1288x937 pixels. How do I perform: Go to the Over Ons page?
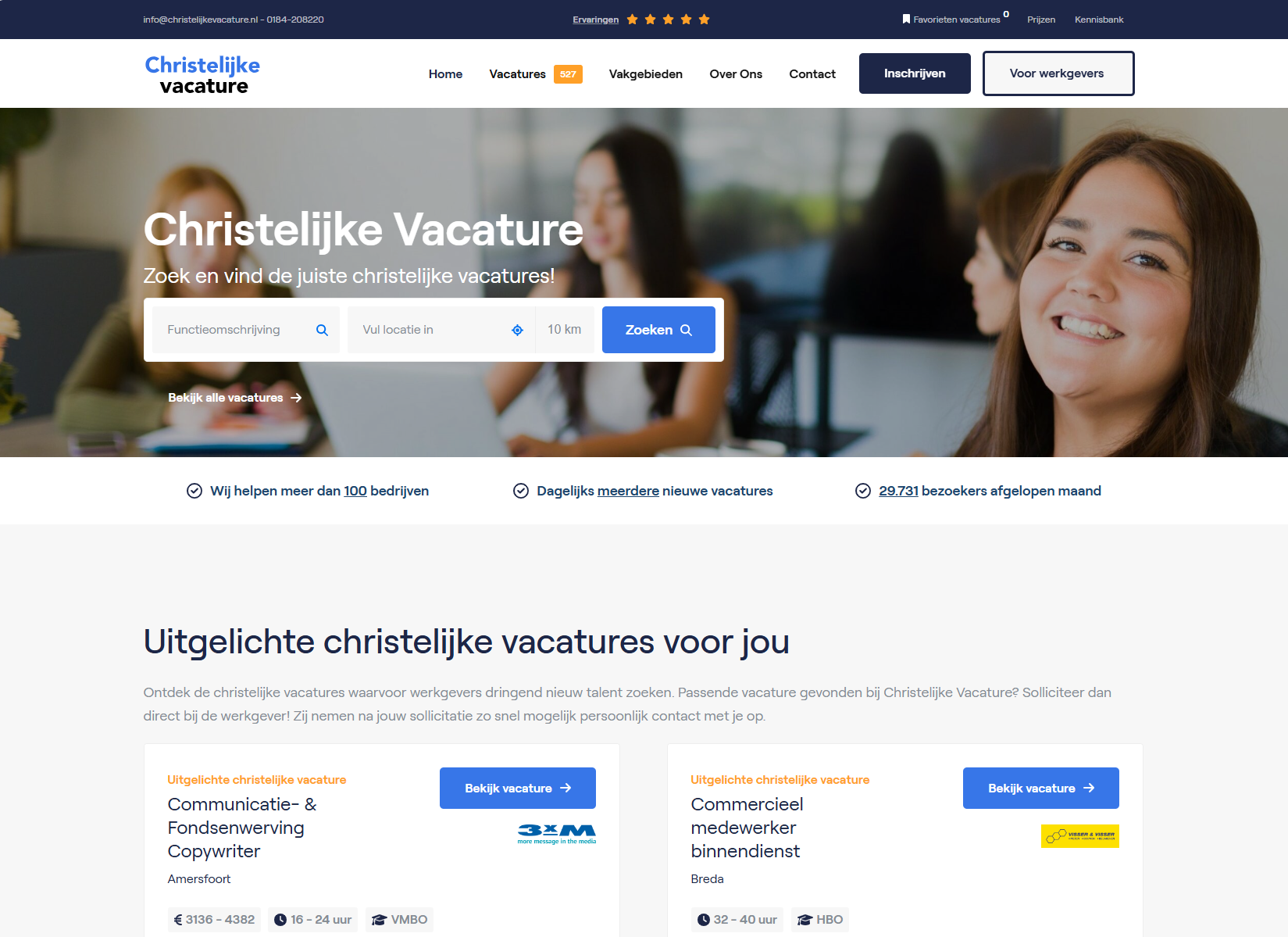tap(736, 74)
